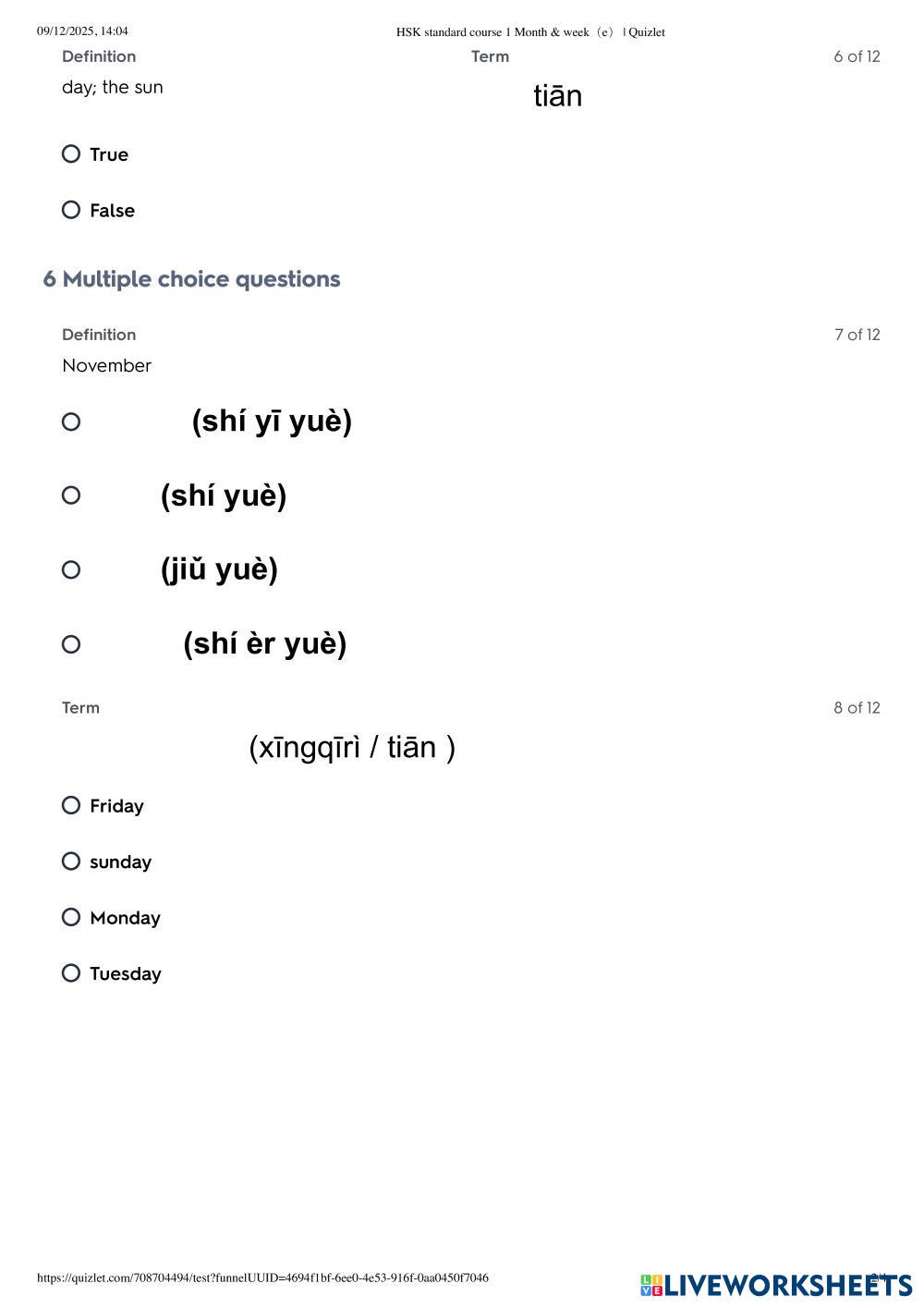
Task: Select the Monday answer
Action: click(x=71, y=917)
